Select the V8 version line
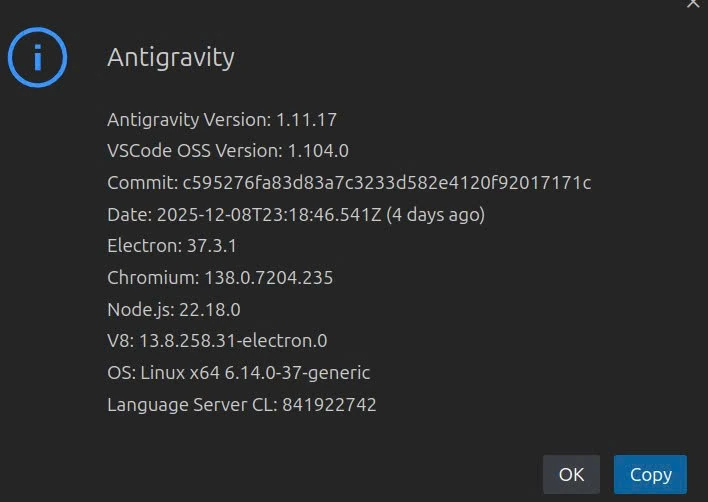 pyautogui.click(x=217, y=340)
